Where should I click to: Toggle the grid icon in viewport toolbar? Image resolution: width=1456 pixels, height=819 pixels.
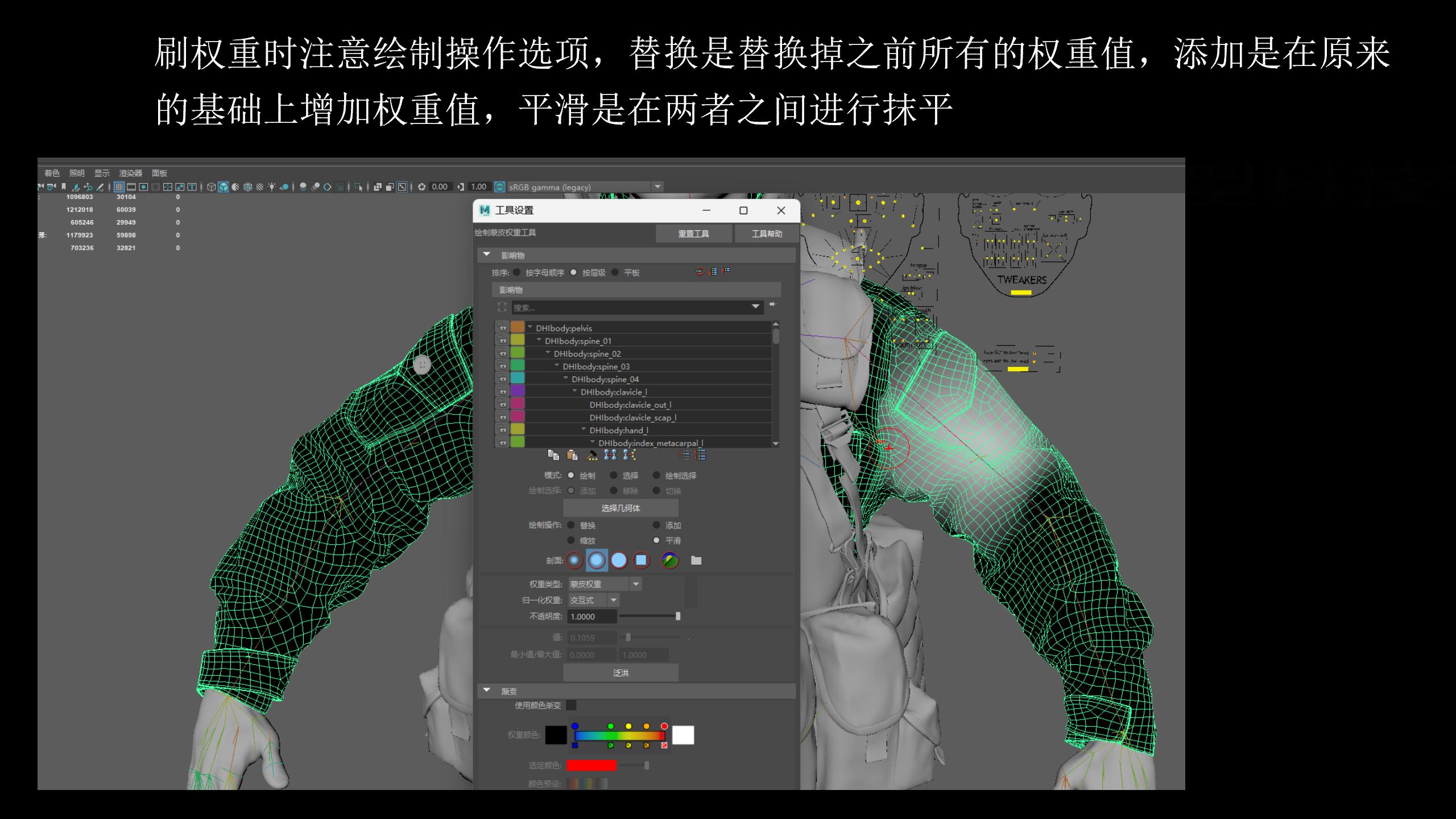[x=119, y=187]
